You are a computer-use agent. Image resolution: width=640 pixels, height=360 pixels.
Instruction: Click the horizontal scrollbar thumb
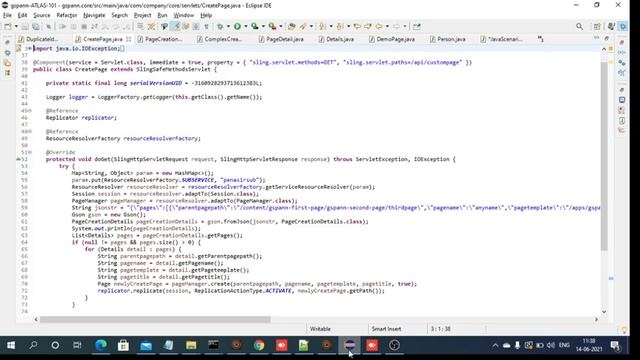155,320
